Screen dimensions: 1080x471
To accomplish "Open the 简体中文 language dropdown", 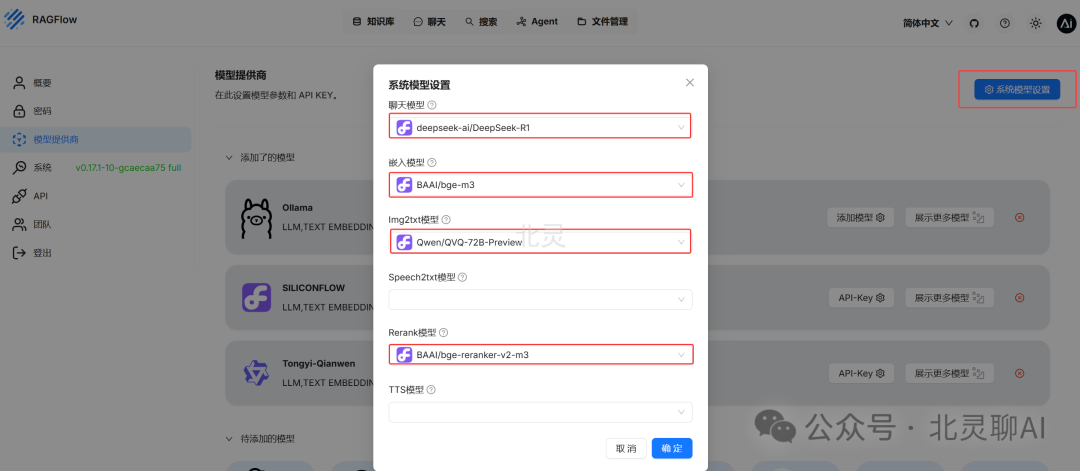I will 928,23.
